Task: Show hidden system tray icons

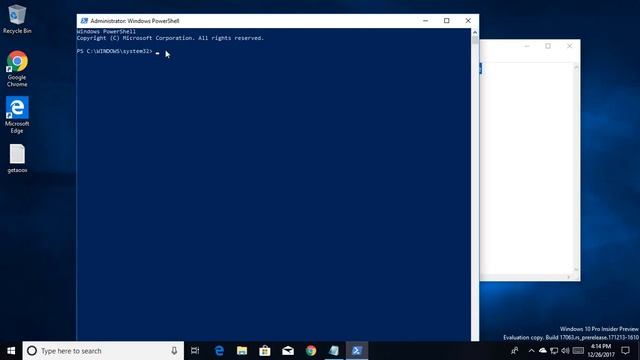Action: (x=531, y=351)
